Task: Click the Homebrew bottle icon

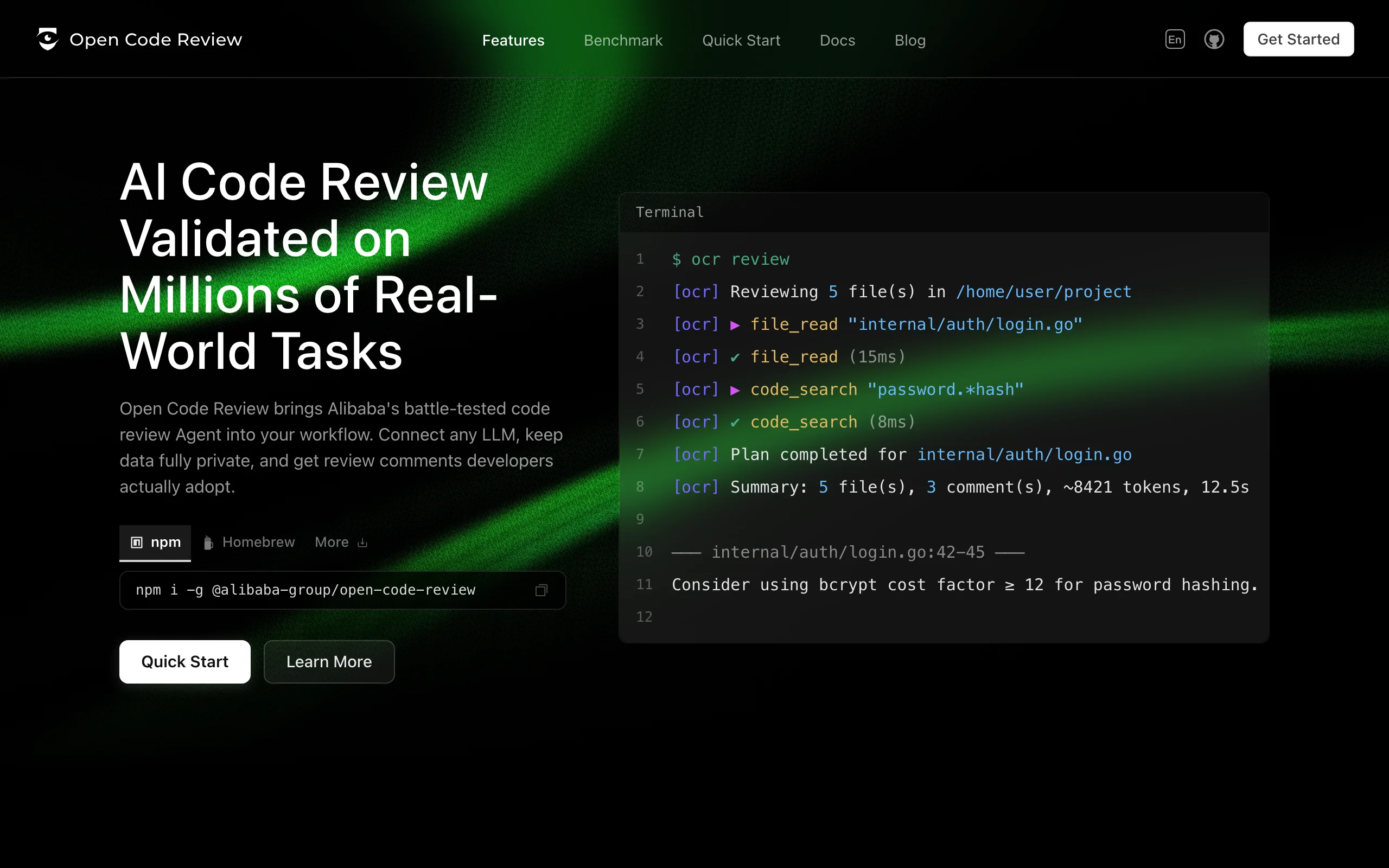Action: tap(208, 542)
